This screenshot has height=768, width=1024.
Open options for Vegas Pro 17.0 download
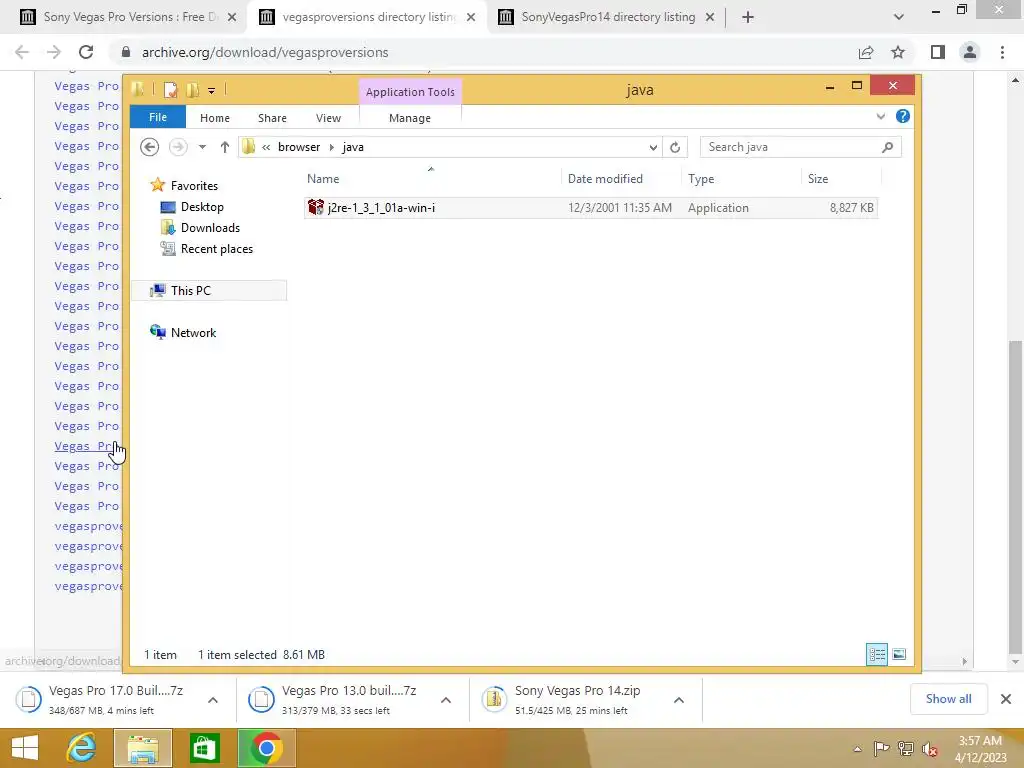click(213, 699)
